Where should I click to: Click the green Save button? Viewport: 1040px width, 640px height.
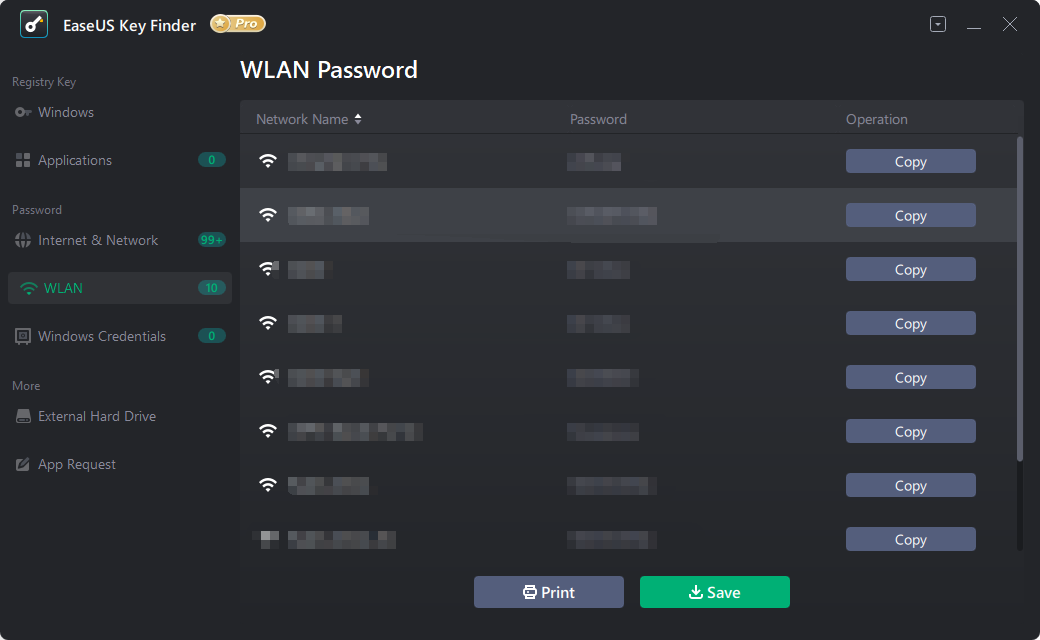click(715, 592)
